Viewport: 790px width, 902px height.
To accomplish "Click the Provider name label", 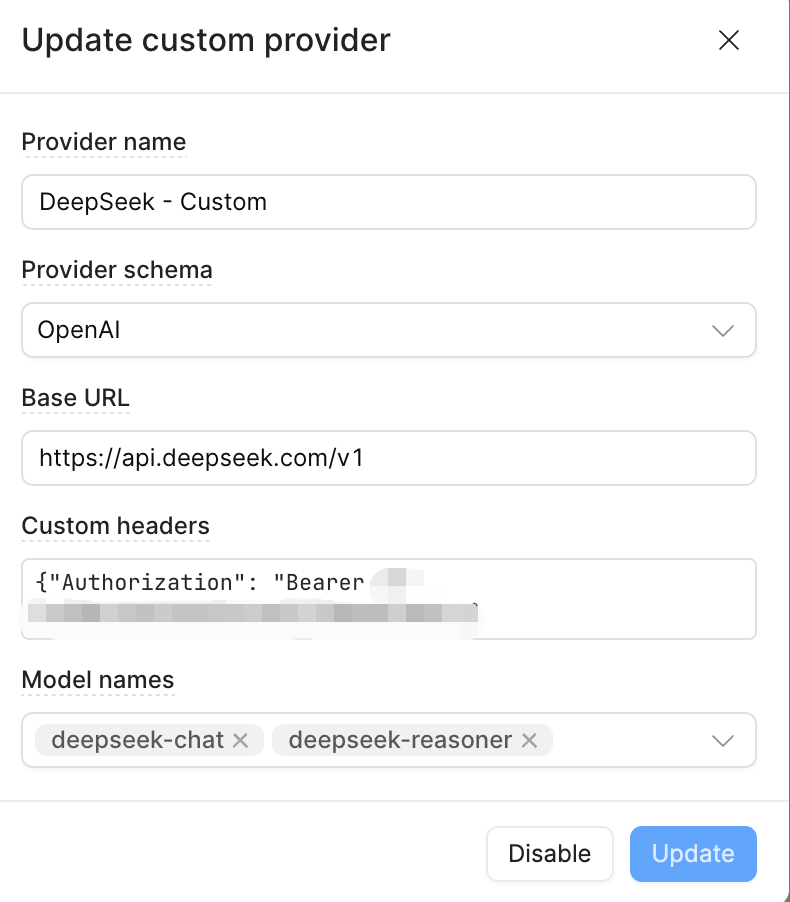I will (104, 142).
